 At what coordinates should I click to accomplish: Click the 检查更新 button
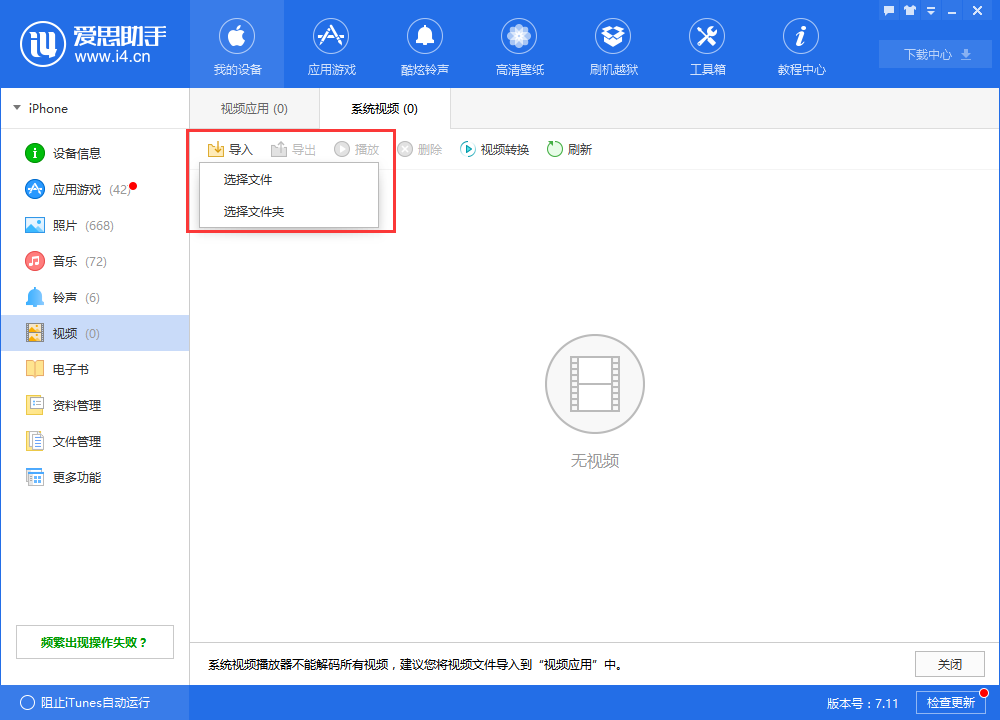[950, 702]
